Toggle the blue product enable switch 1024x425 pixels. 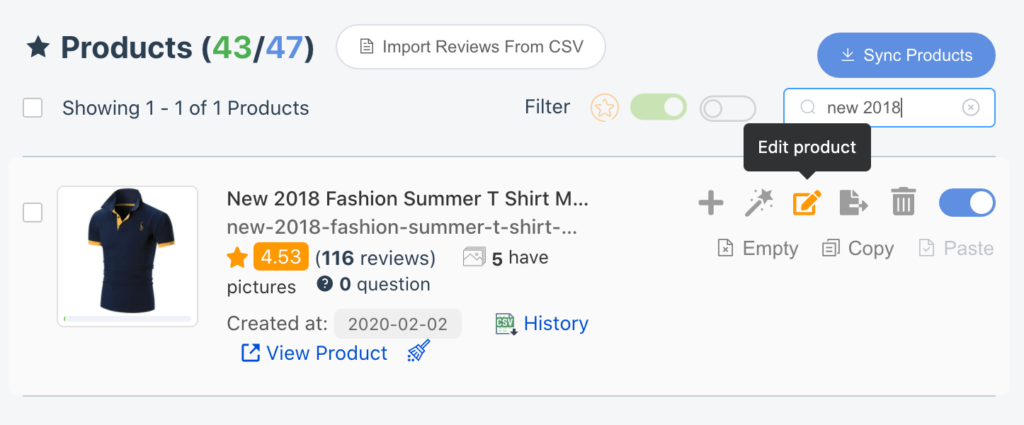[967, 203]
